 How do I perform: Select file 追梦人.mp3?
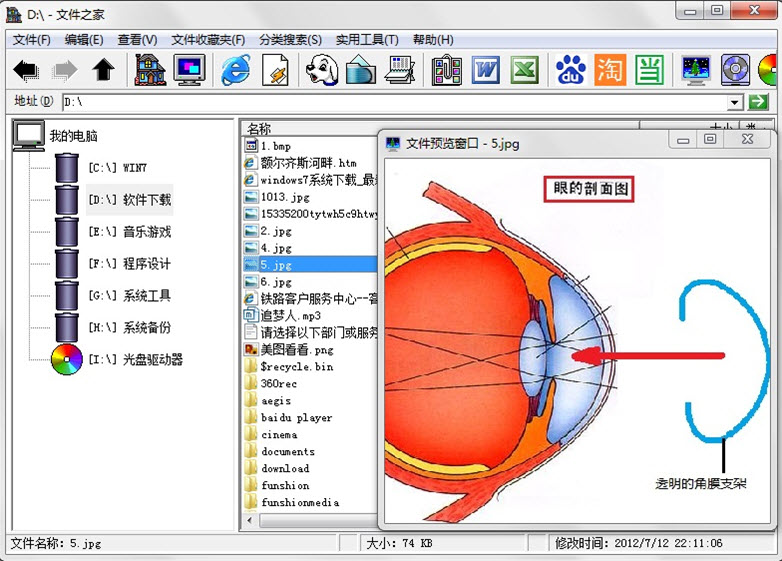click(x=291, y=316)
